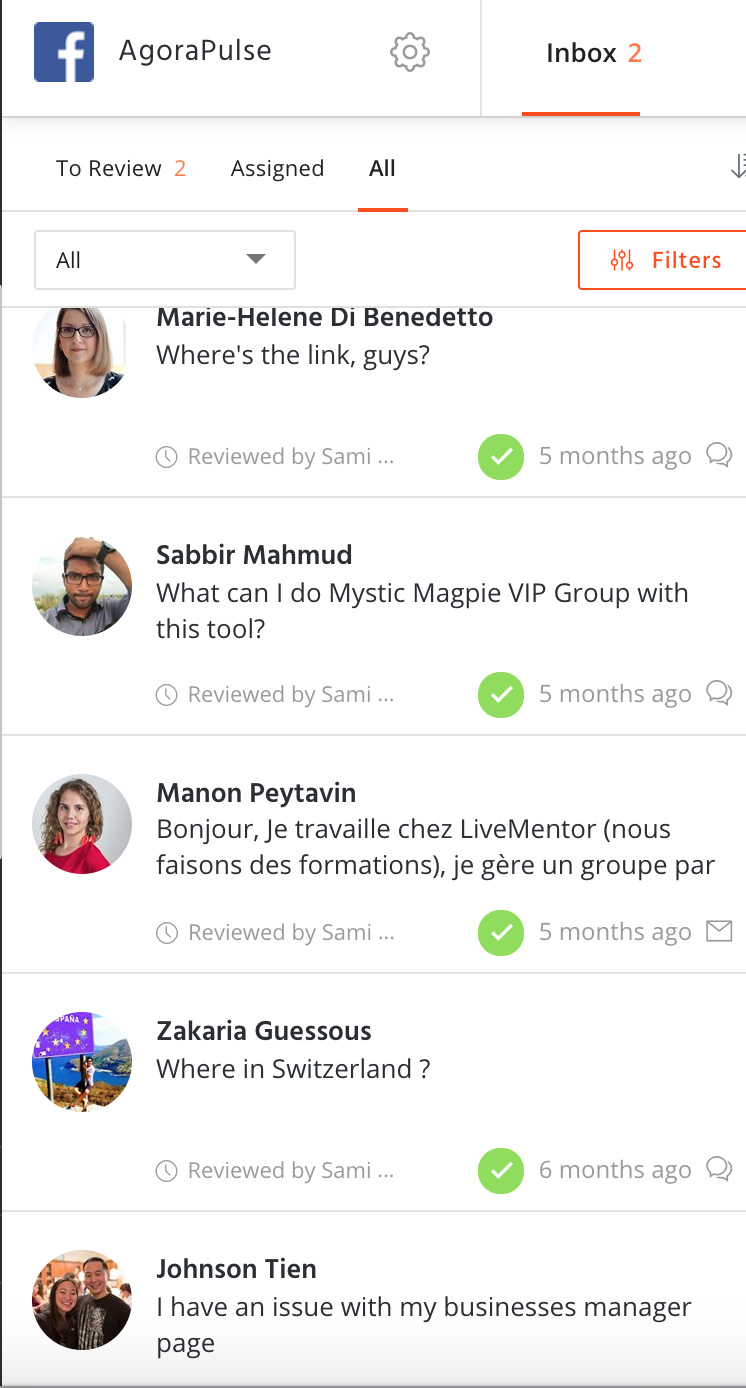Viewport: 746px width, 1388px height.
Task: Click comment bubble icon on Marie-Helene's message
Action: tap(719, 456)
